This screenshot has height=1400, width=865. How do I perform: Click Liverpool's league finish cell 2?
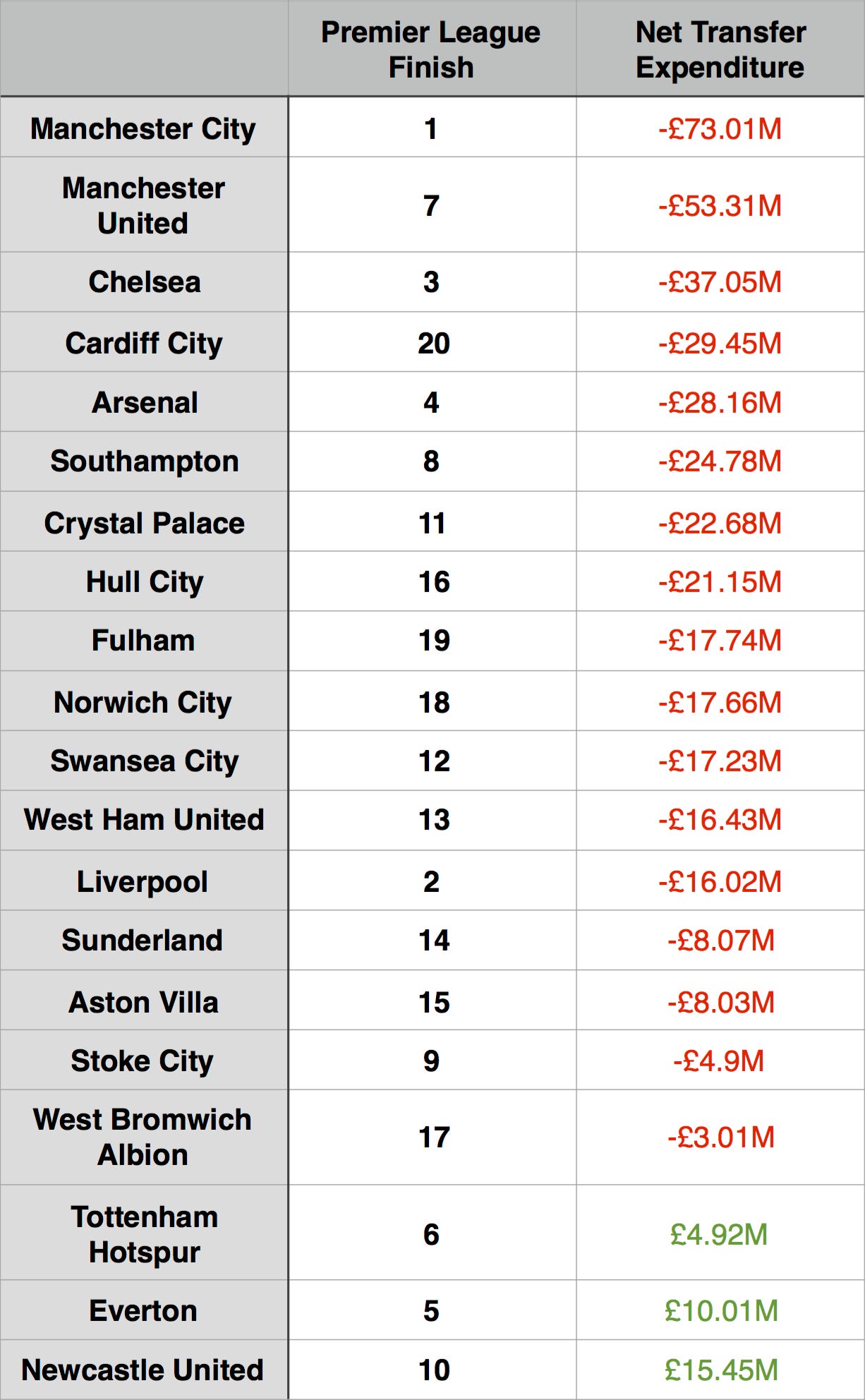coord(432,881)
